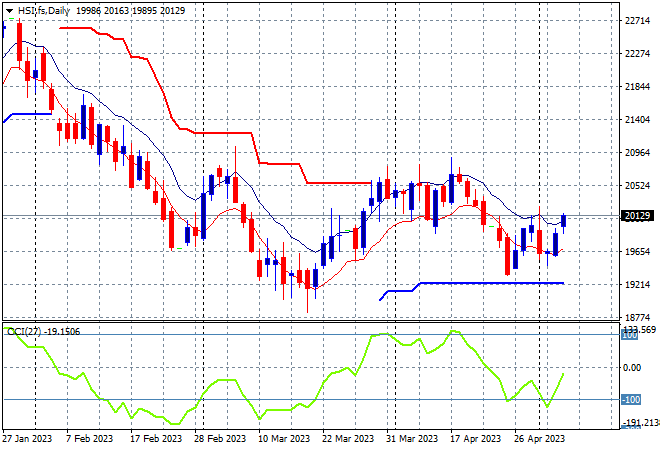Image resolution: width=660 pixels, height=450 pixels.
Task: Select the HSI,fs,Daily chart title text
Action: coord(43,11)
